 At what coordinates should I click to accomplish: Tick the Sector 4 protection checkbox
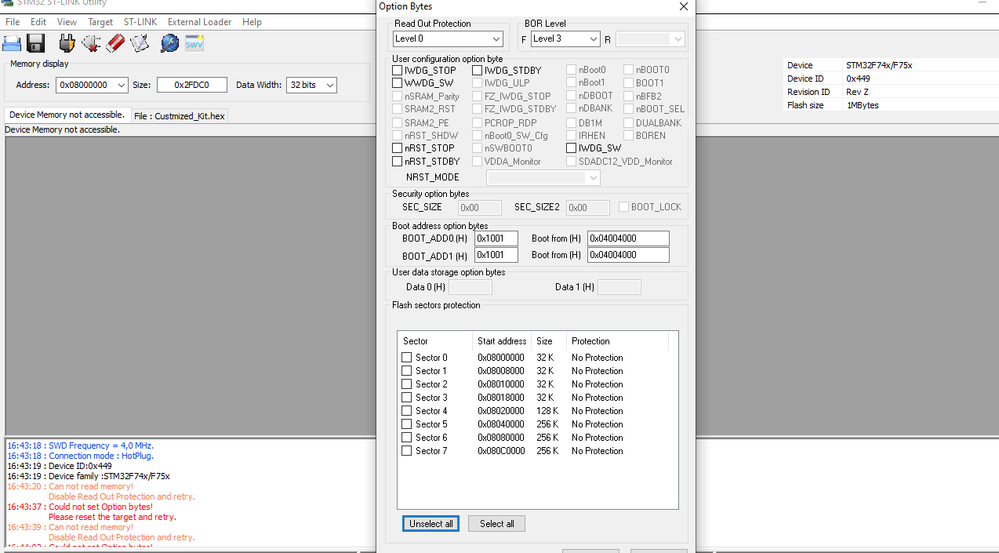tap(406, 411)
